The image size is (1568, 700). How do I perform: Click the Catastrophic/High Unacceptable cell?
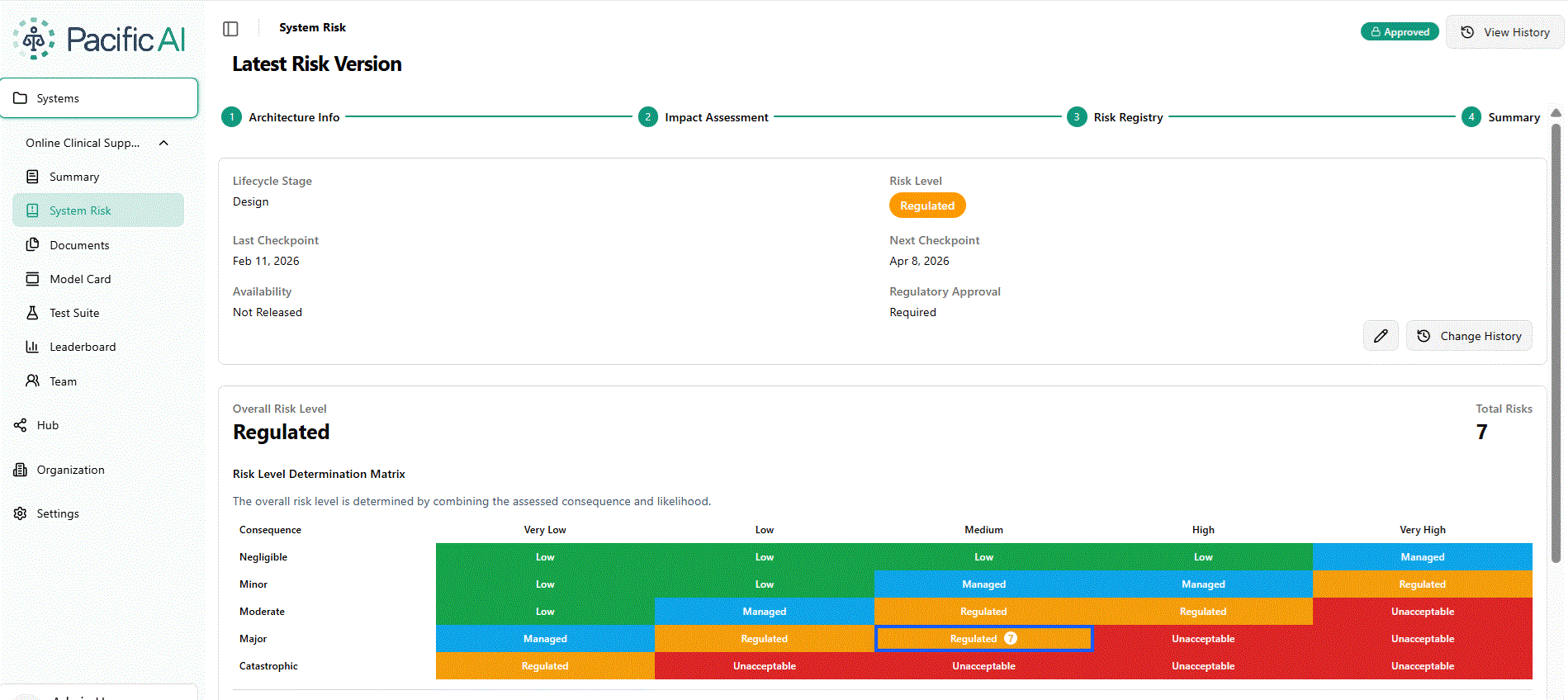(x=1203, y=666)
